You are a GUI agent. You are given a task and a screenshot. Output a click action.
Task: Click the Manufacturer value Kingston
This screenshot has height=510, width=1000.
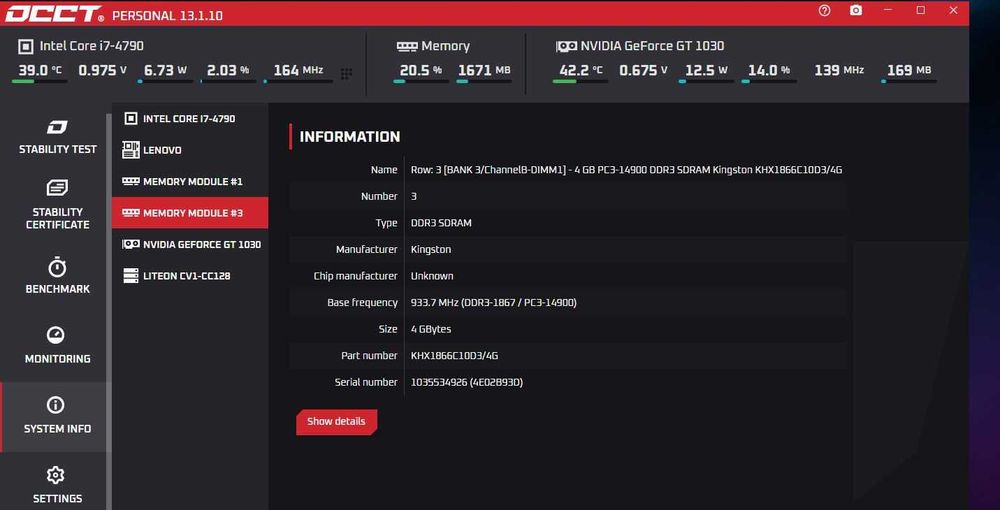pyautogui.click(x=431, y=249)
